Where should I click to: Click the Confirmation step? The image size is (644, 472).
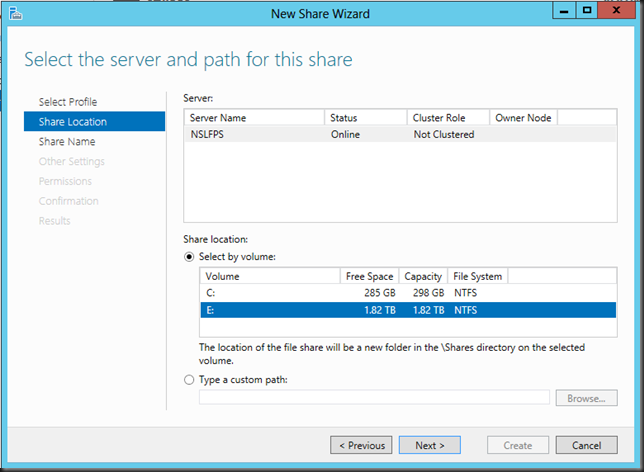click(69, 201)
